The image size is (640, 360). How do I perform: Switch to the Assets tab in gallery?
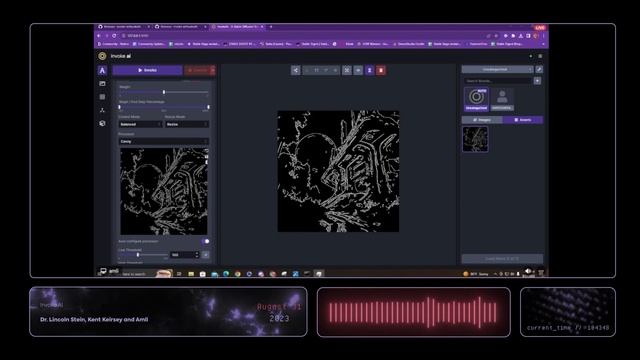(x=523, y=120)
